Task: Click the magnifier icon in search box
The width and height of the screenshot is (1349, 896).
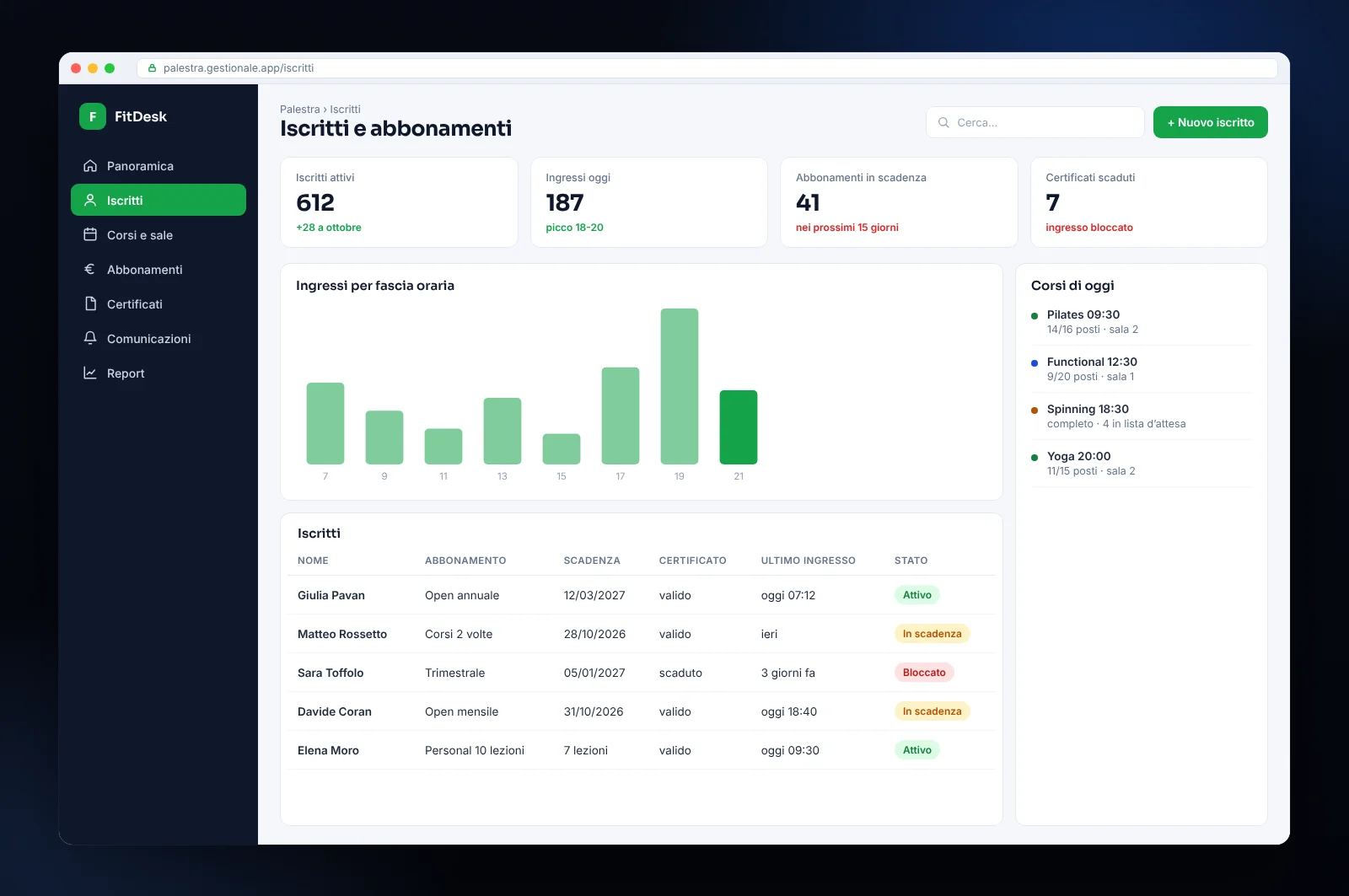Action: pos(943,122)
